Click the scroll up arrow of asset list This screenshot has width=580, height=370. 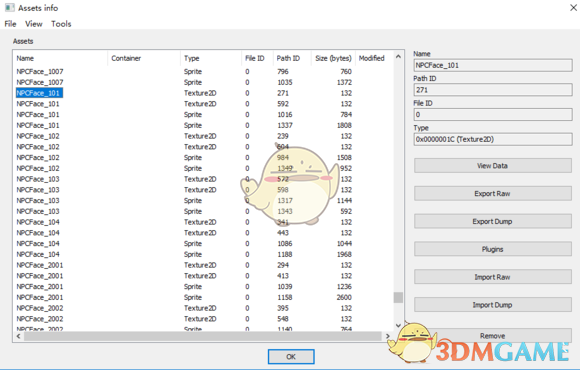tap(398, 57)
